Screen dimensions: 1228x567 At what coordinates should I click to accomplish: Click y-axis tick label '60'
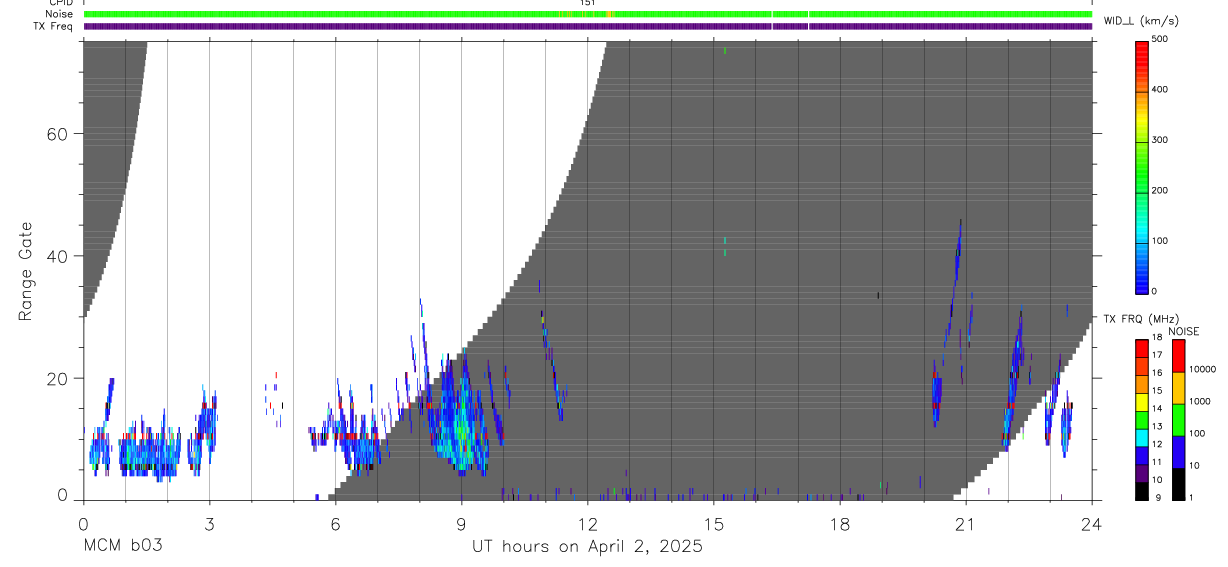click(x=58, y=134)
